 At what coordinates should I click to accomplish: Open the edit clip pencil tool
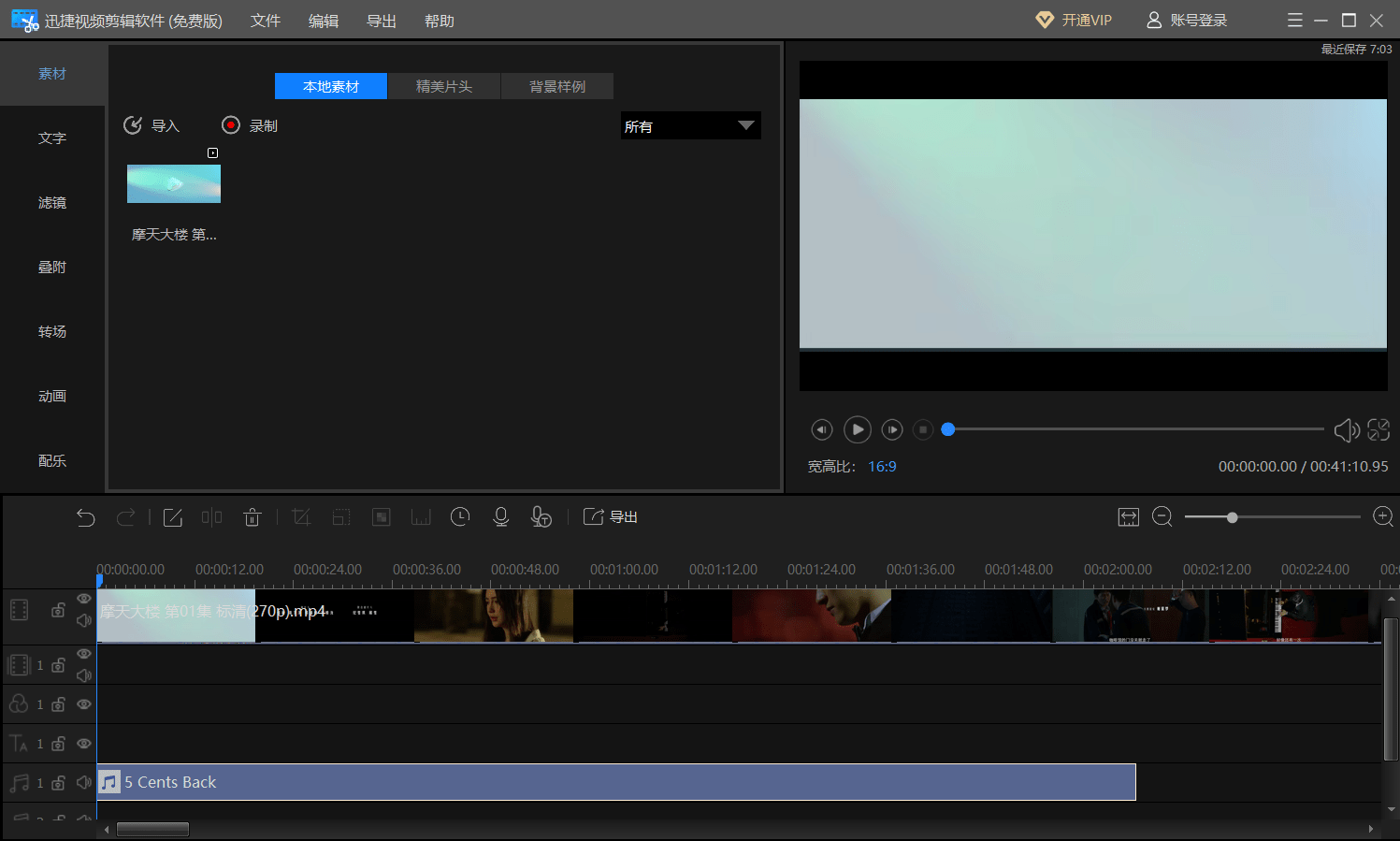point(173,517)
